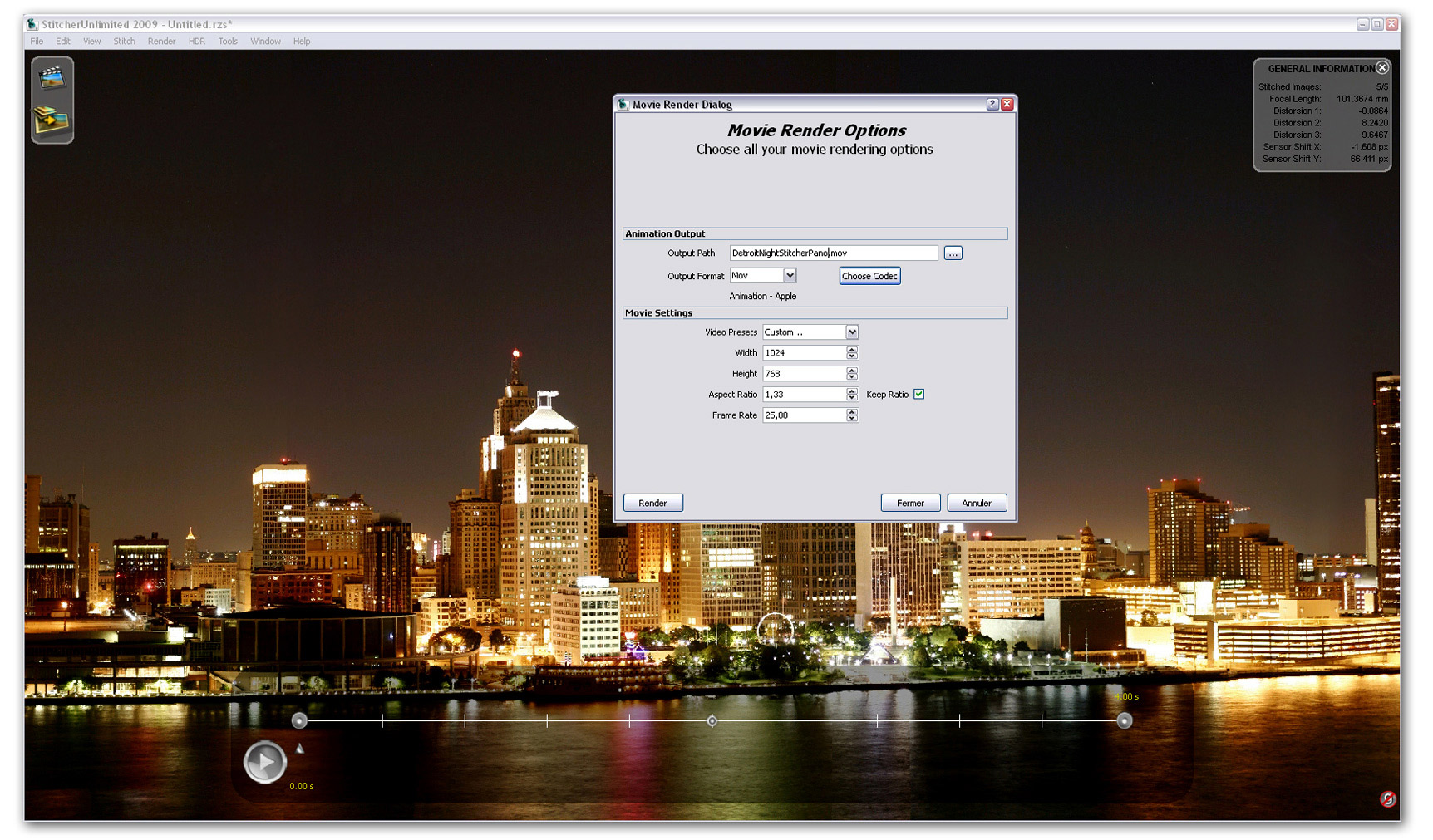The image size is (1433, 840).
Task: Click the timeline end keyframe marker
Action: (1124, 721)
